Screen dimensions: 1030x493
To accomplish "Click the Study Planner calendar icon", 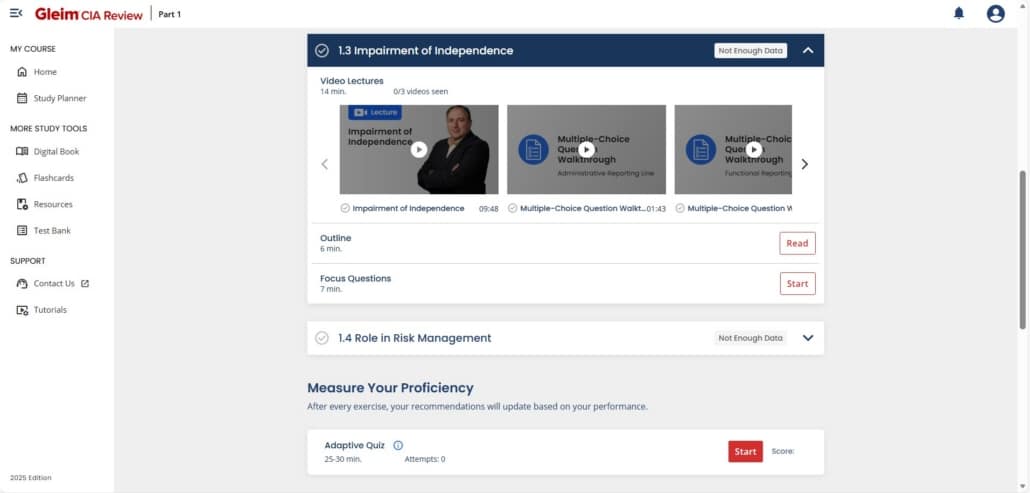I will click(22, 98).
